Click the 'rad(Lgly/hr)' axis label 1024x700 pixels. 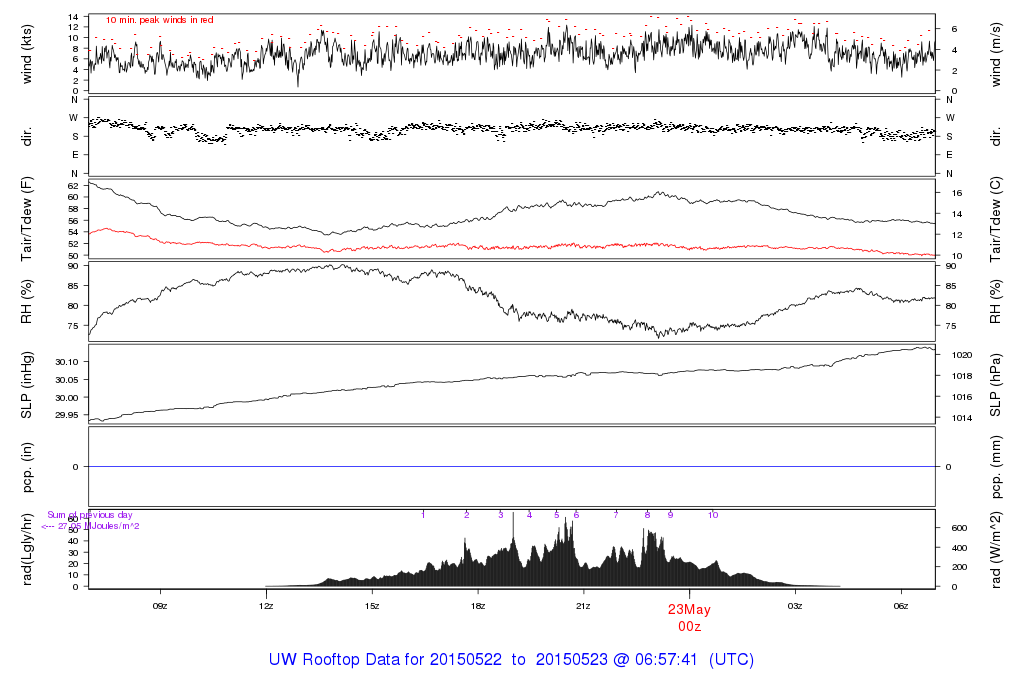point(27,549)
